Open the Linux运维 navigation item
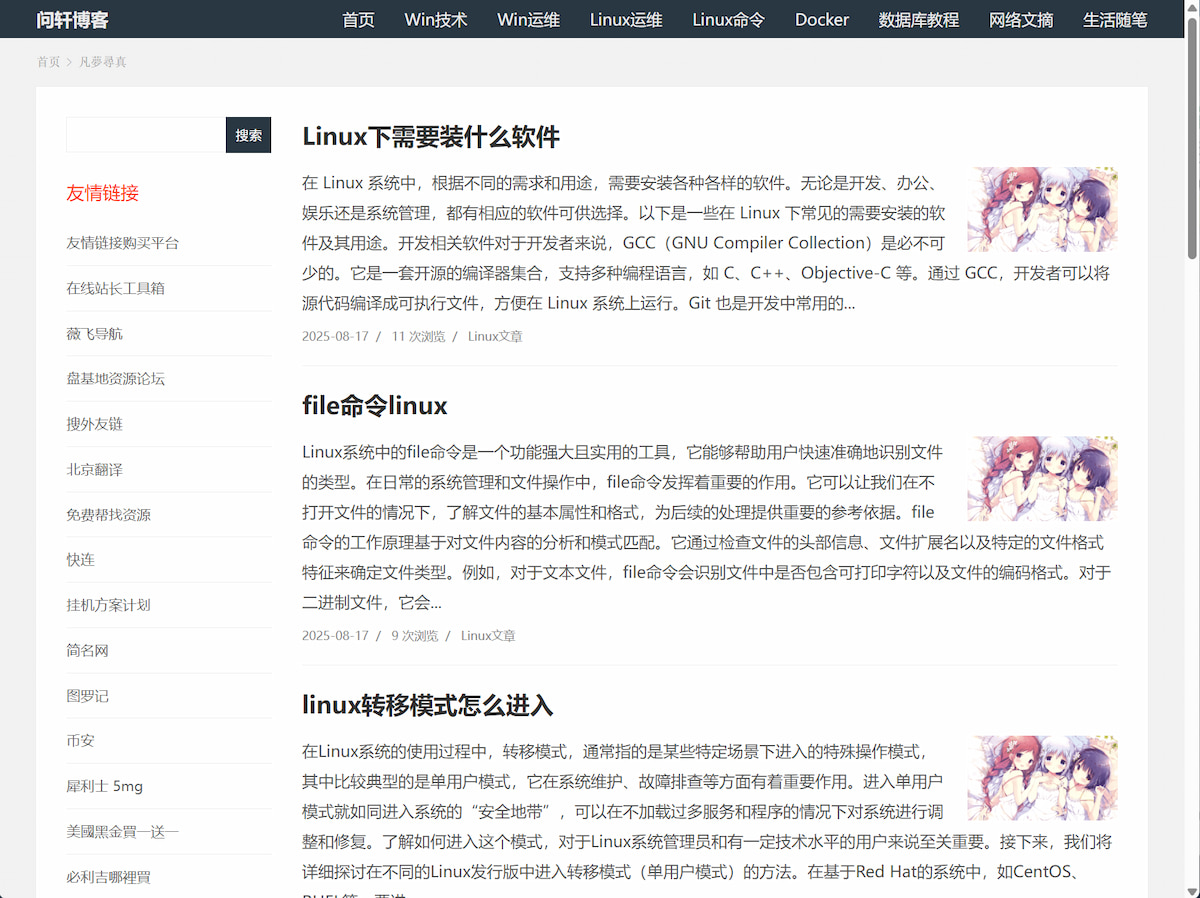The height and width of the screenshot is (898, 1200). coord(626,19)
